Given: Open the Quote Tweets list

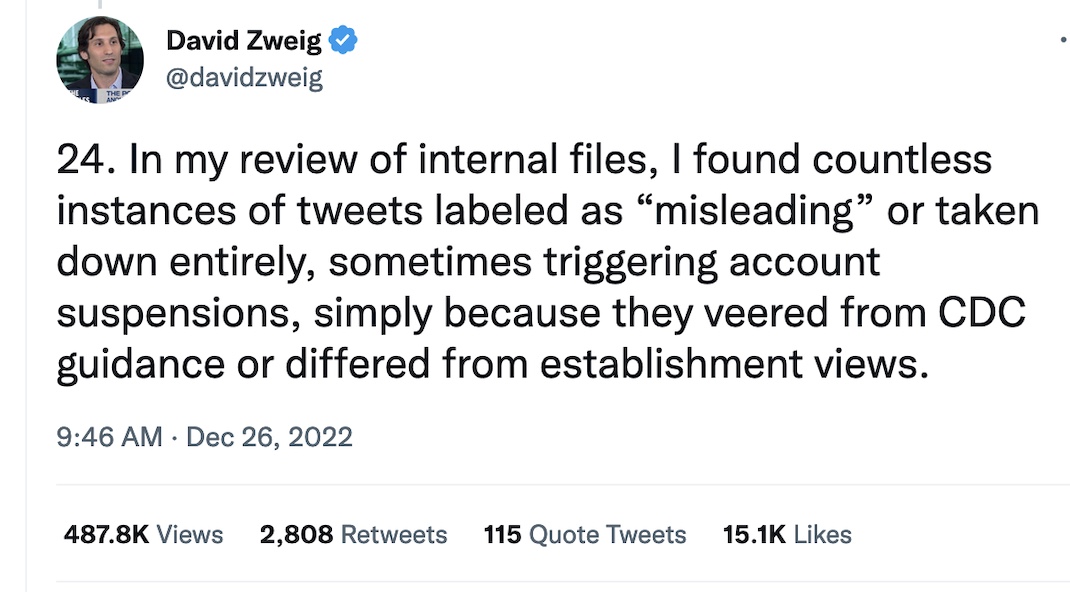Looking at the screenshot, I should 607,535.
